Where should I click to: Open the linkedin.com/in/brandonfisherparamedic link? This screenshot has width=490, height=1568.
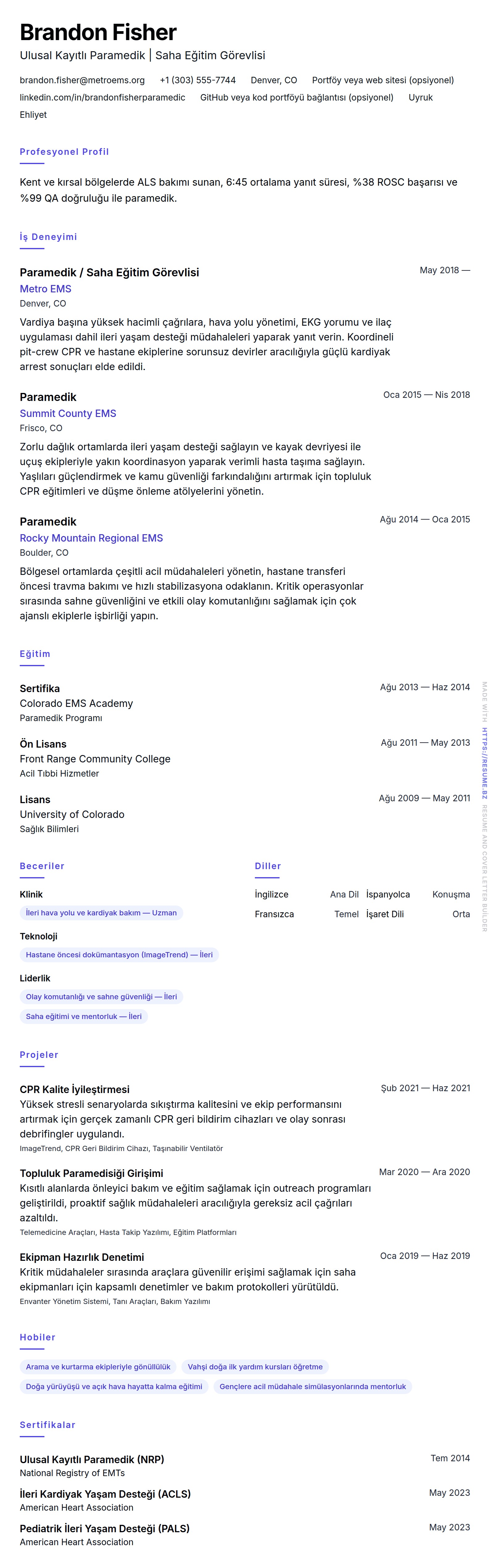[x=102, y=97]
